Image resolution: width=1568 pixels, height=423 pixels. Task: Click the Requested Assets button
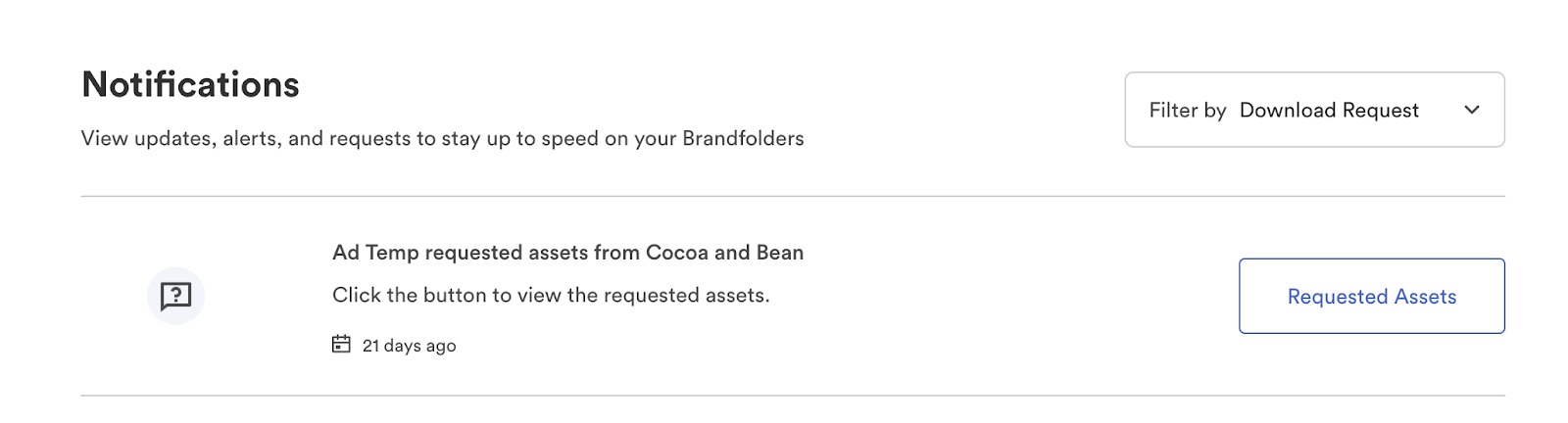(1371, 296)
